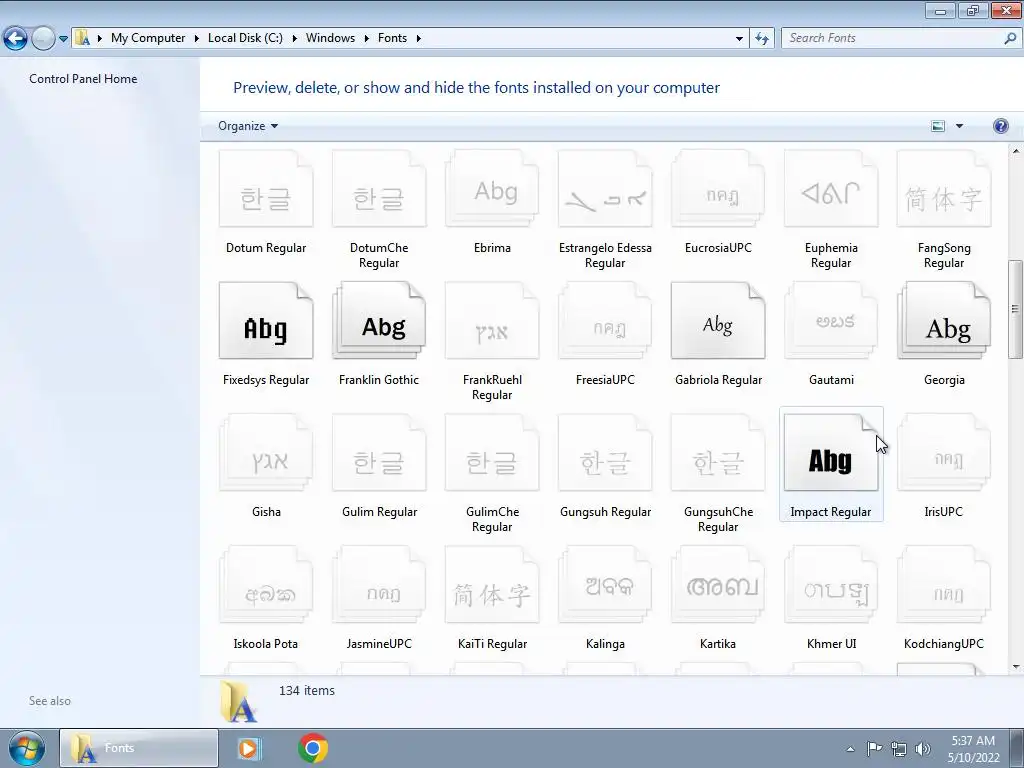Image resolution: width=1024 pixels, height=768 pixels.
Task: Open the view options dropdown arrow
Action: 959,126
